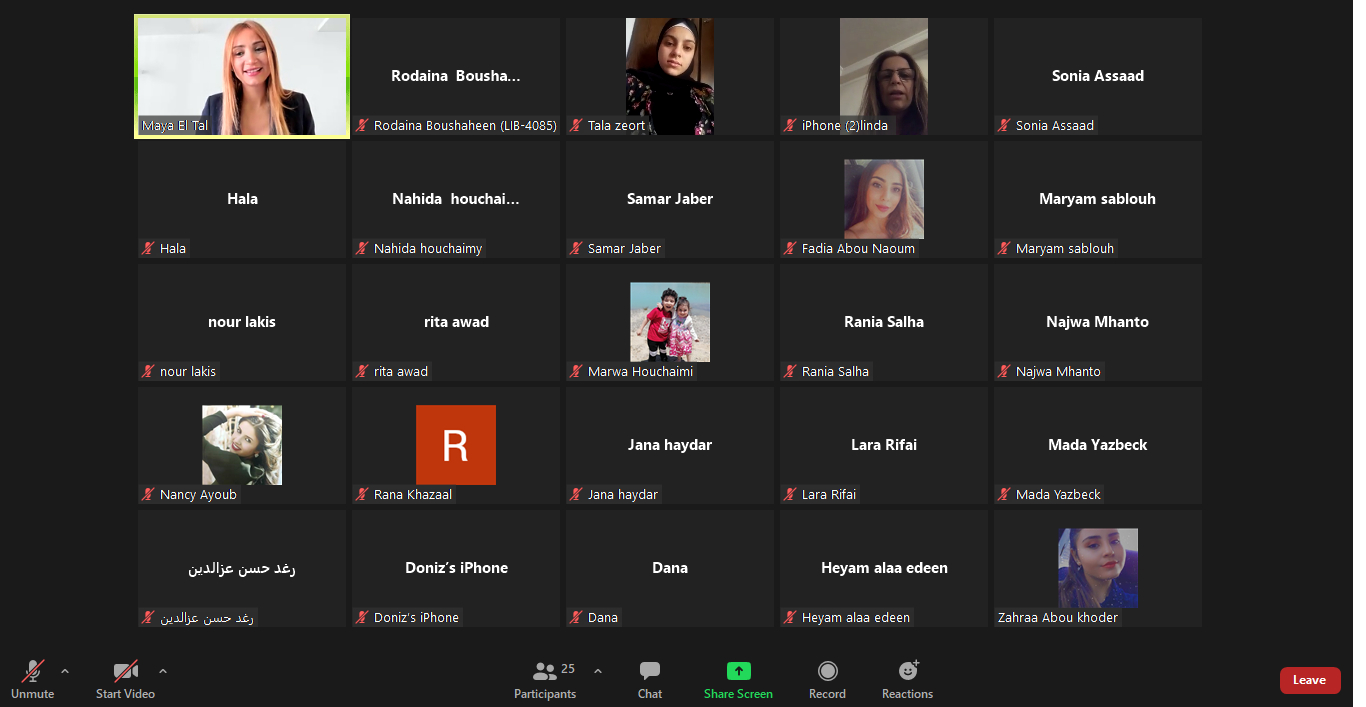The image size is (1366, 707).
Task: Click muted mic icon beside rita awad label
Action: (362, 372)
